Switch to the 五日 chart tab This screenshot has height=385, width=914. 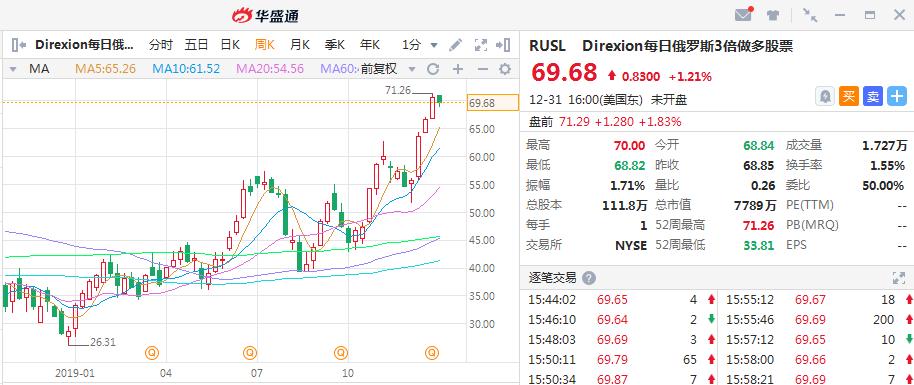196,45
